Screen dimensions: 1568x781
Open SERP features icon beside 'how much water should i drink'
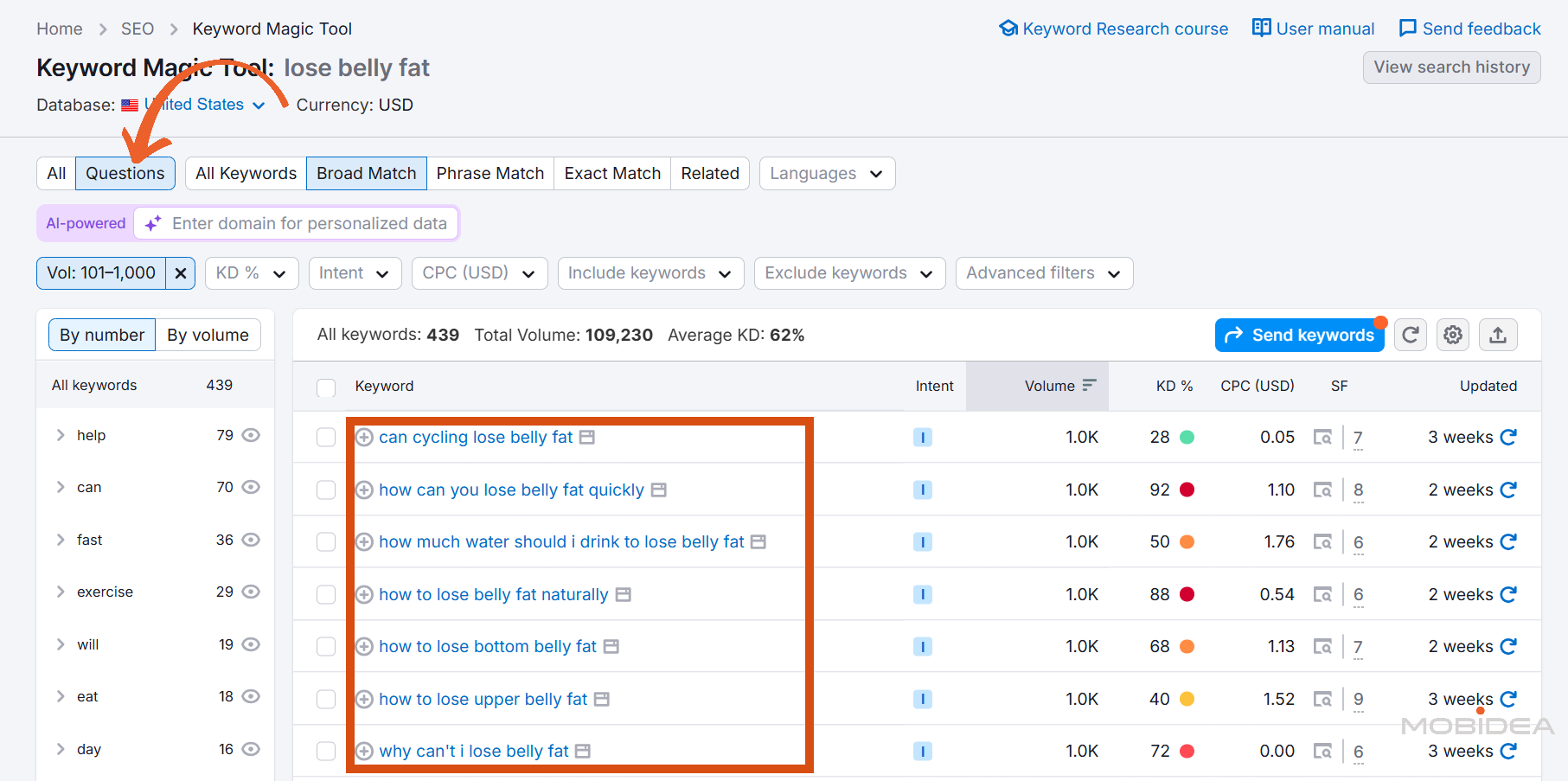click(758, 542)
